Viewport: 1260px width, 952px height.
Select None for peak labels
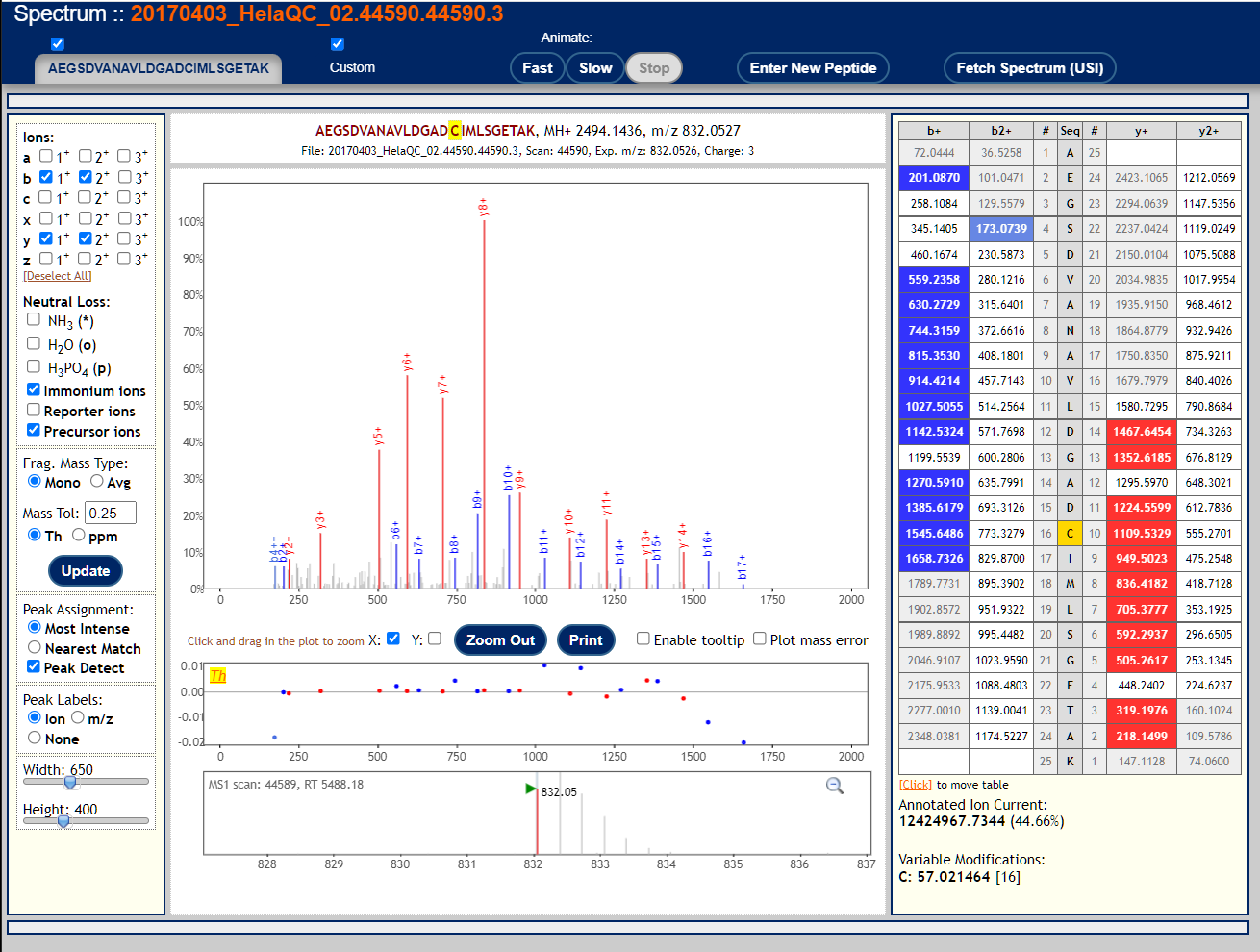pyautogui.click(x=35, y=738)
